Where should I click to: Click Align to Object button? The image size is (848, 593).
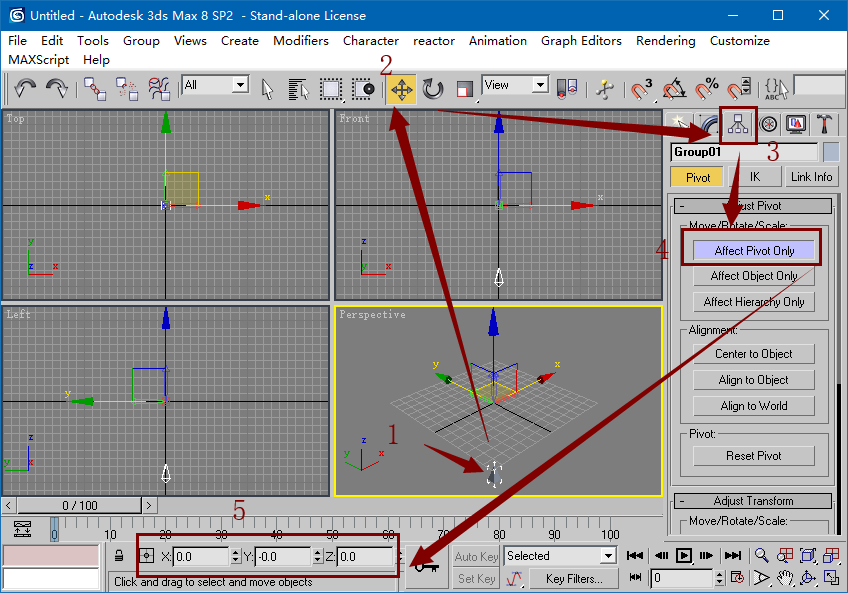tap(753, 380)
